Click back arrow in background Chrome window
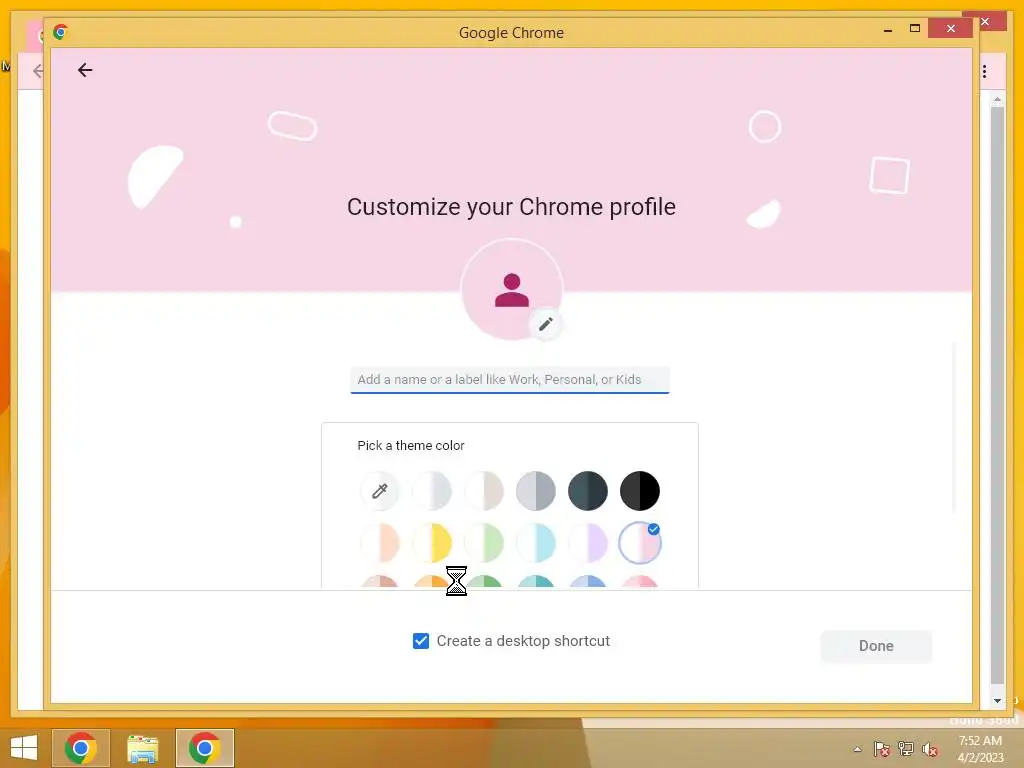Viewport: 1024px width, 768px height. point(37,71)
